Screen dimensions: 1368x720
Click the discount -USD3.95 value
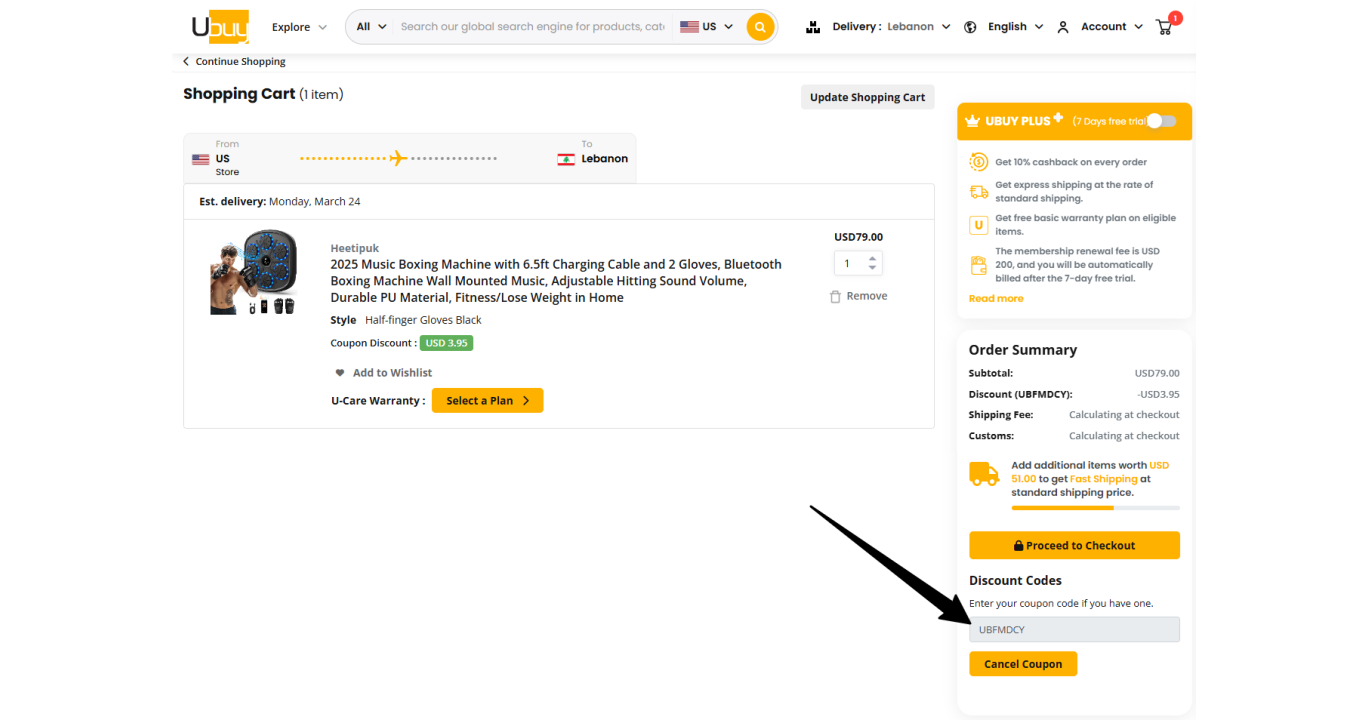(1158, 394)
